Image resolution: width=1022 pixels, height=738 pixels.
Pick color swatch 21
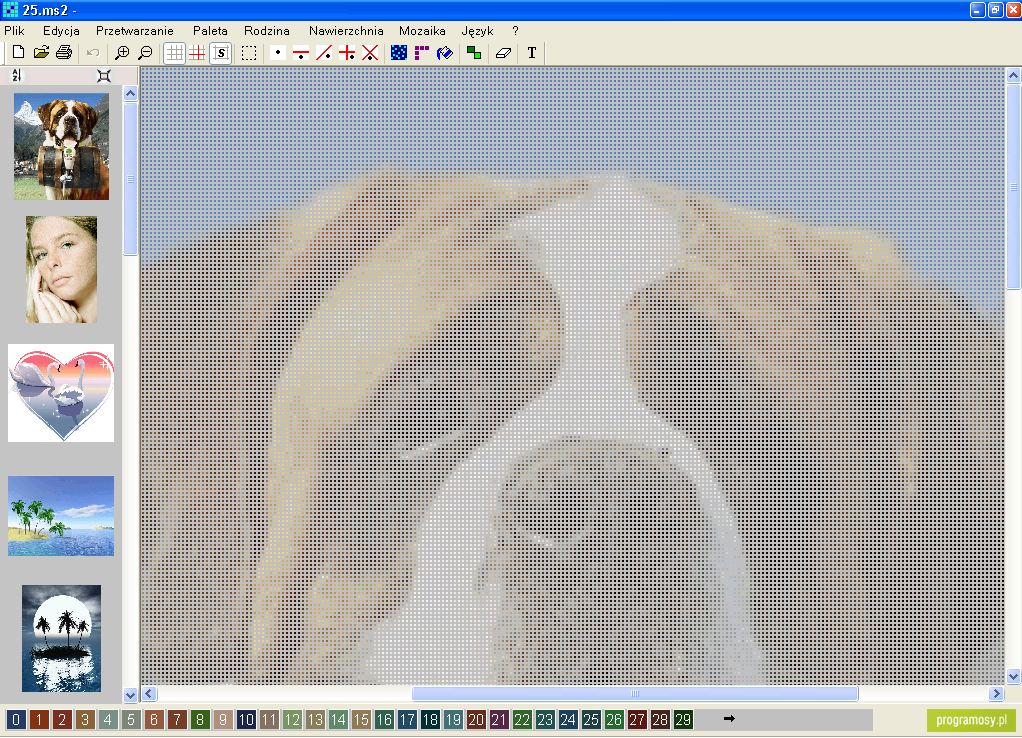(x=499, y=720)
